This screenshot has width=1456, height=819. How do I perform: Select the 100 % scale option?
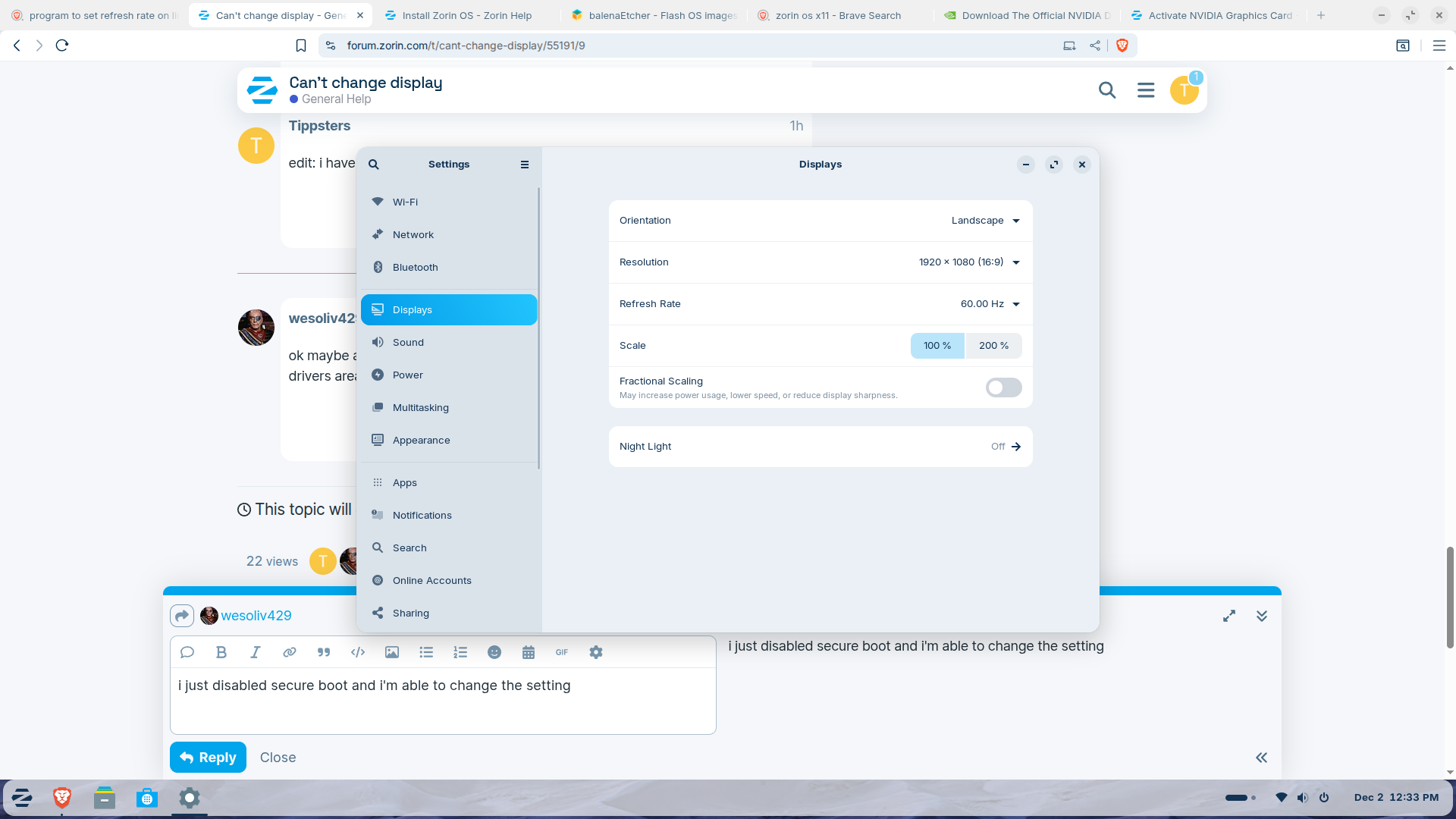coord(937,346)
